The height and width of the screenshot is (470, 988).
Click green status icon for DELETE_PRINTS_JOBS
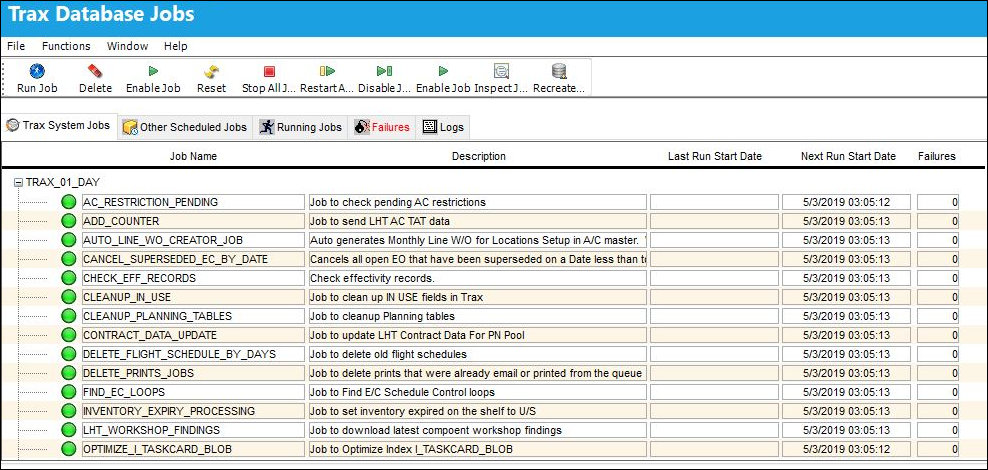coord(68,373)
